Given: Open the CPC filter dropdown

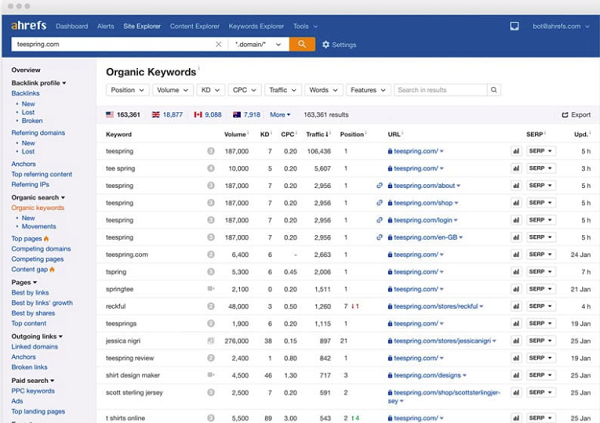Looking at the screenshot, I should pyautogui.click(x=245, y=90).
